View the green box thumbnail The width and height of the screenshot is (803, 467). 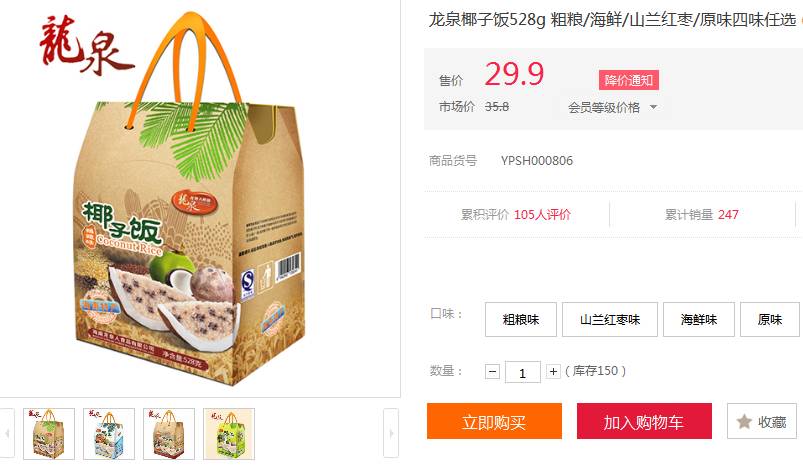[x=229, y=434]
